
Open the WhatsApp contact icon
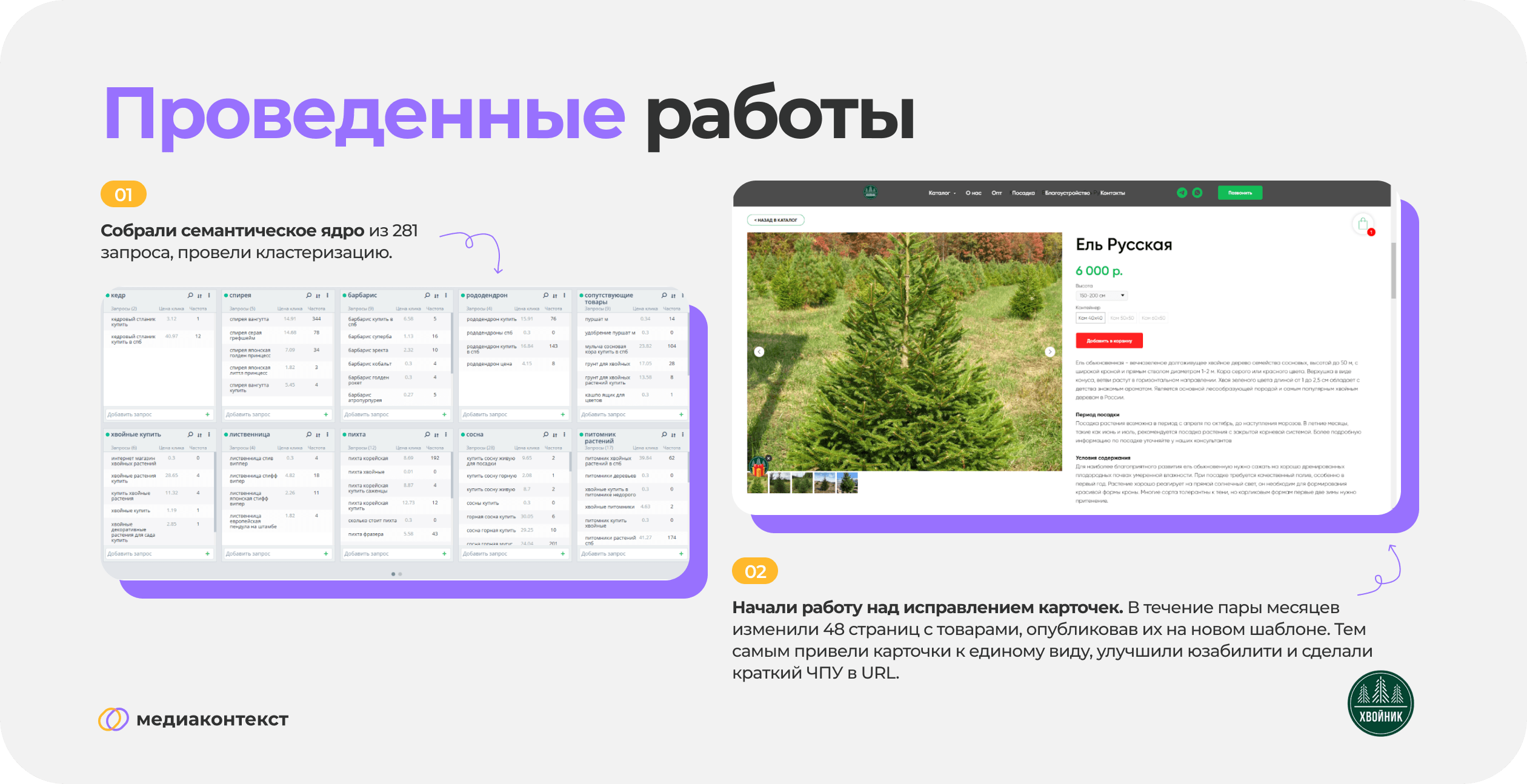pyautogui.click(x=1197, y=193)
